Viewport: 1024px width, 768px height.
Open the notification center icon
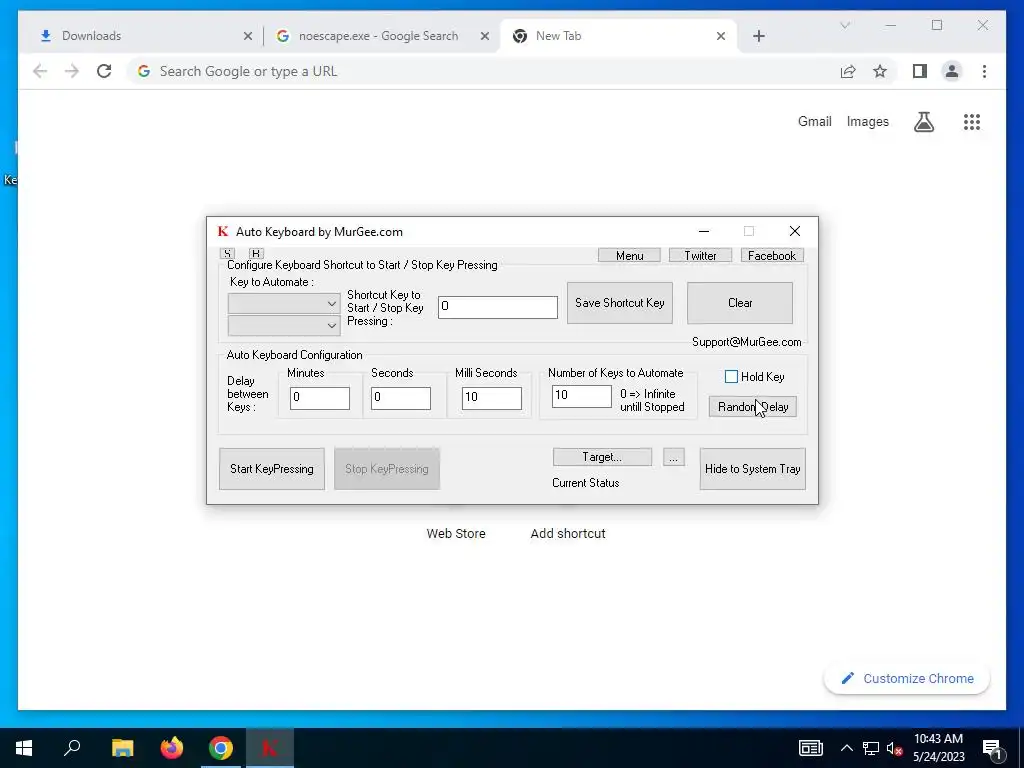click(x=993, y=748)
